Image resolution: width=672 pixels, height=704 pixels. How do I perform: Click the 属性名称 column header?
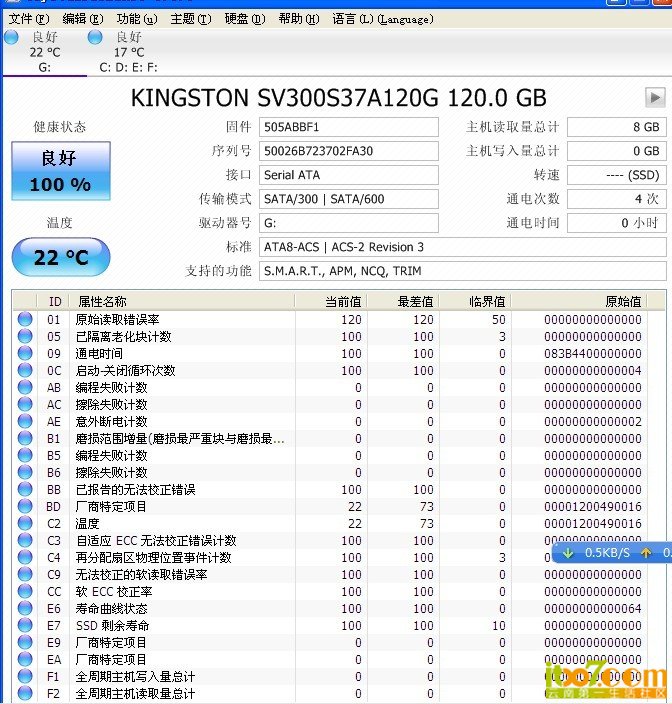tap(182, 301)
